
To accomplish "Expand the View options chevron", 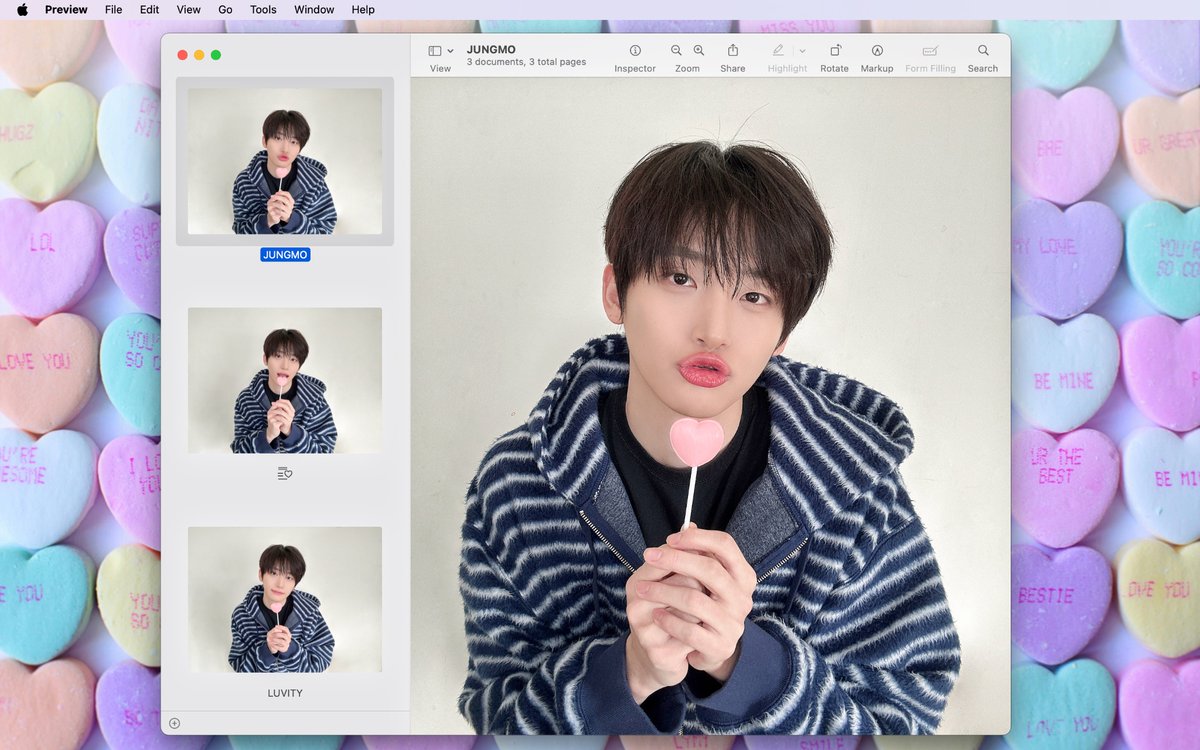I will point(450,51).
